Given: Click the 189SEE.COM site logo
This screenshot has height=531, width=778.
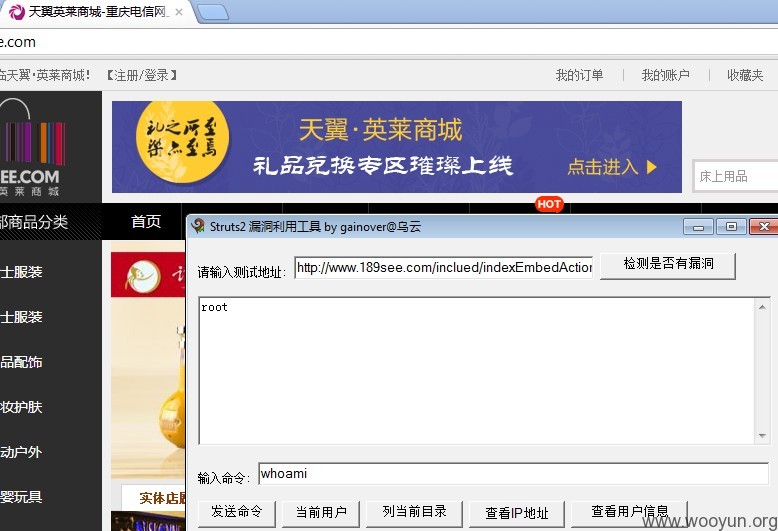Looking at the screenshot, I should [x=33, y=148].
